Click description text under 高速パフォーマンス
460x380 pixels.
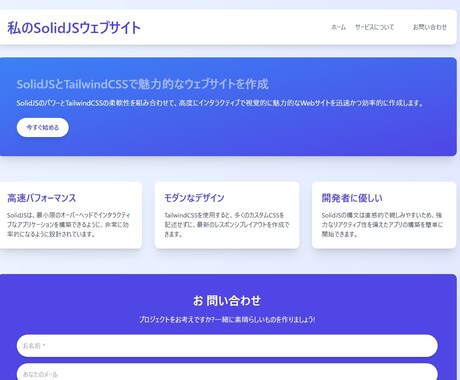68,225
